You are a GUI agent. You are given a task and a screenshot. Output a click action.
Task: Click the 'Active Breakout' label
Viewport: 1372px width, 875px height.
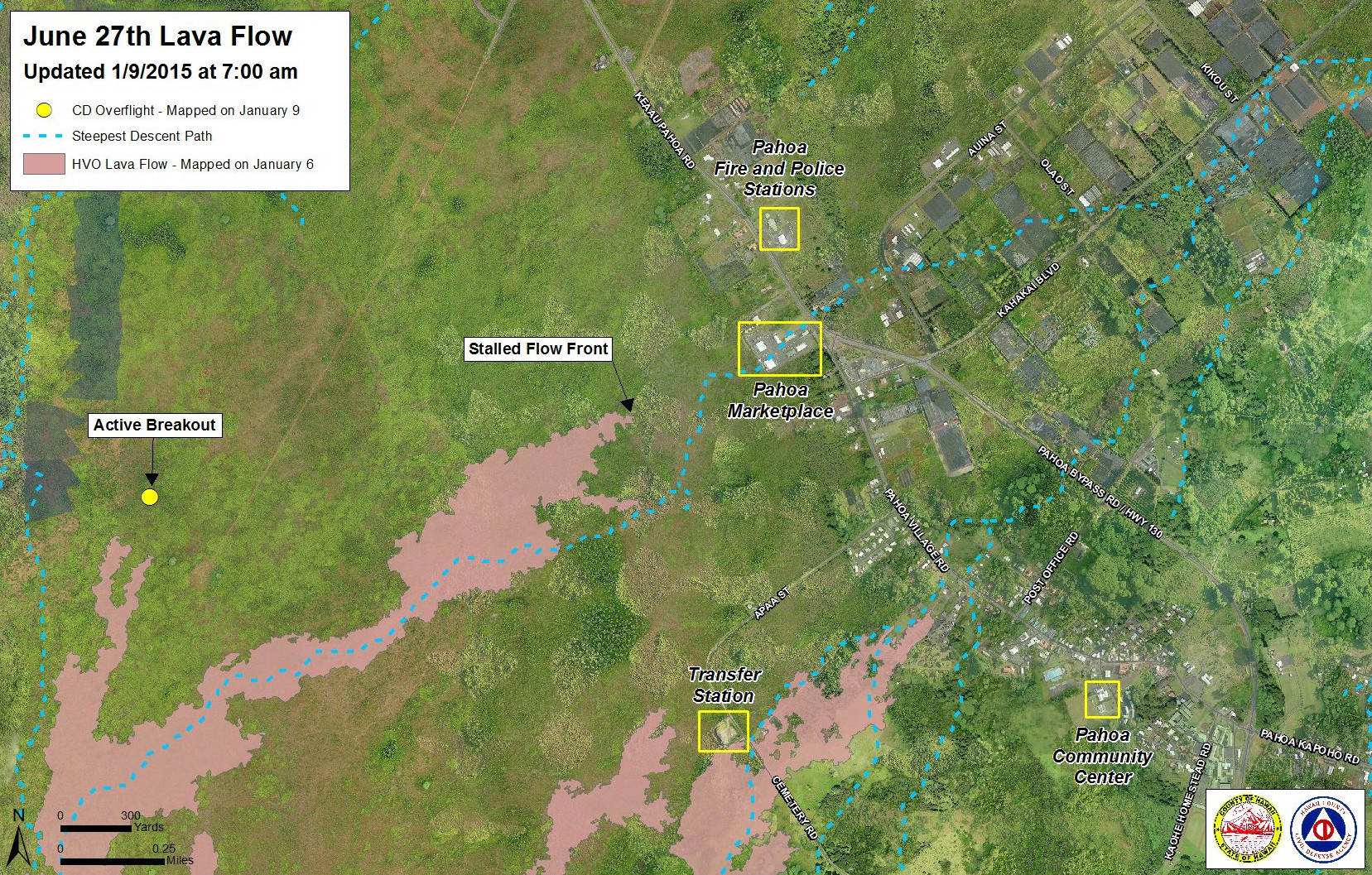(155, 425)
